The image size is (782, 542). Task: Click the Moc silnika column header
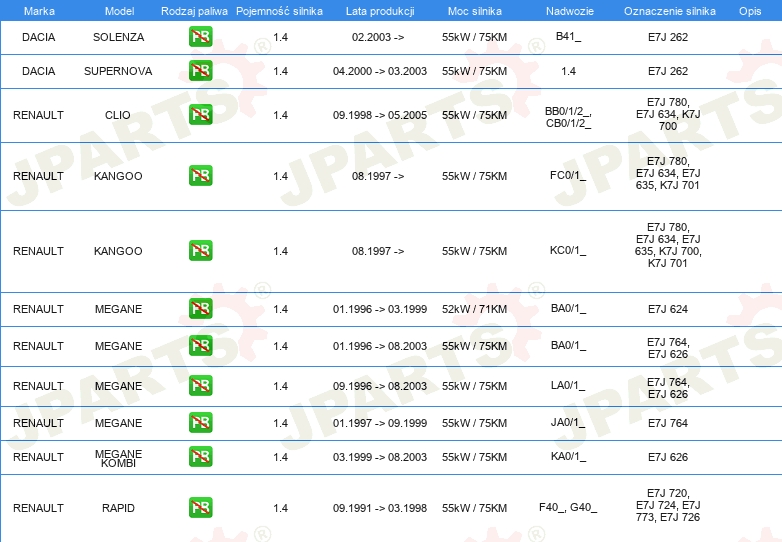[x=474, y=10]
